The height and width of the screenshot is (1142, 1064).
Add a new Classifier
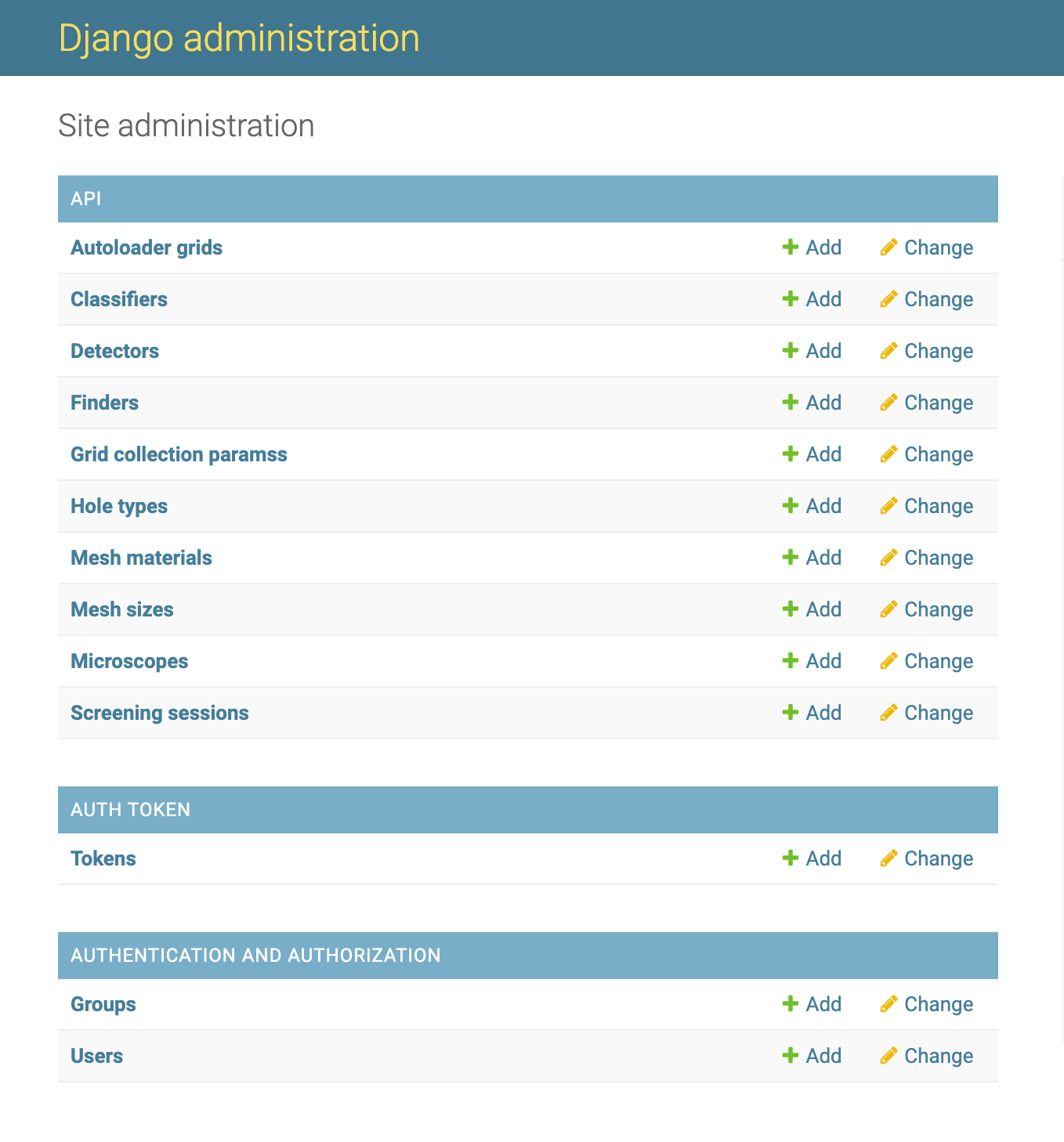[x=812, y=299]
